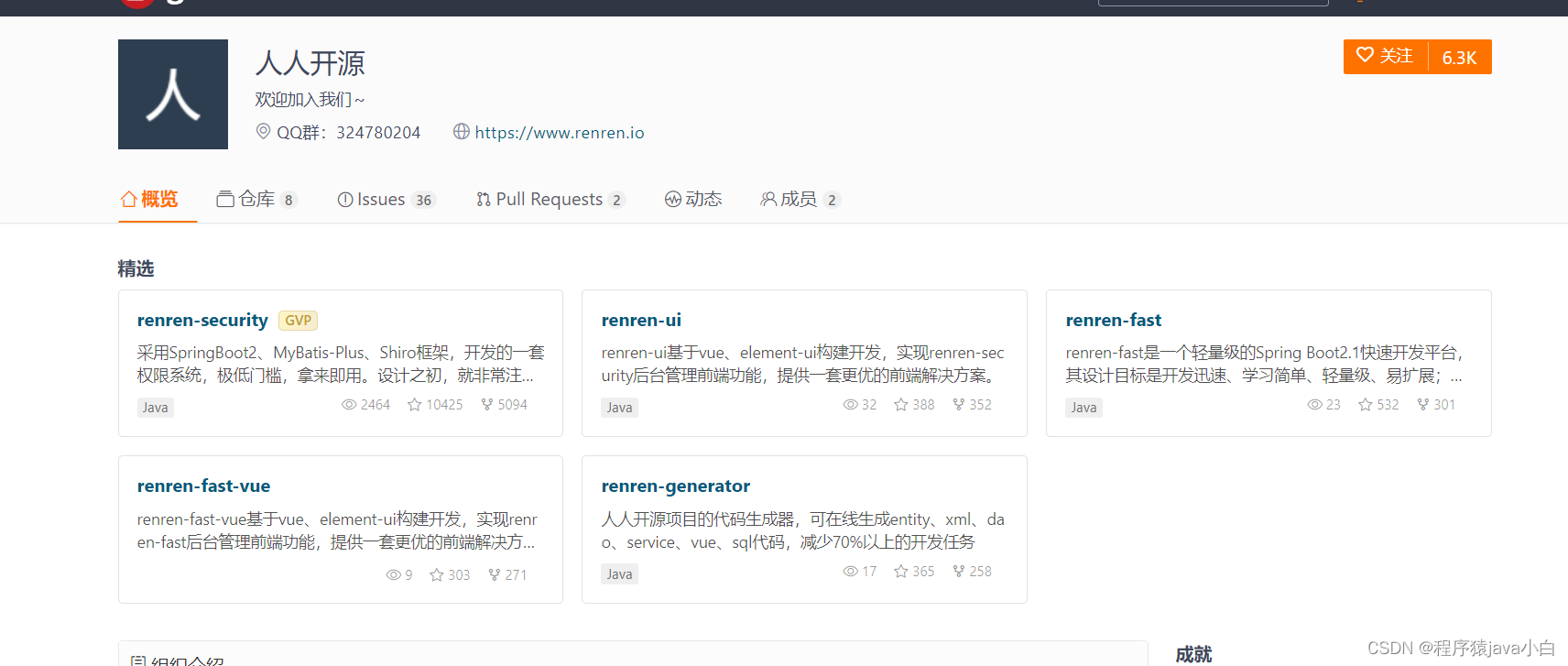This screenshot has height=666, width=1568.
Task: Open the renren-security repository
Action: click(x=202, y=320)
